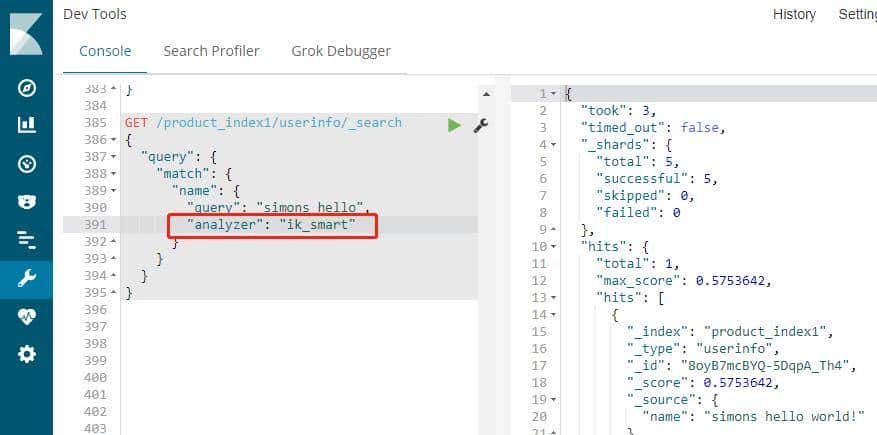This screenshot has height=435, width=877.
Task: Run the request with green play button
Action: [454, 124]
